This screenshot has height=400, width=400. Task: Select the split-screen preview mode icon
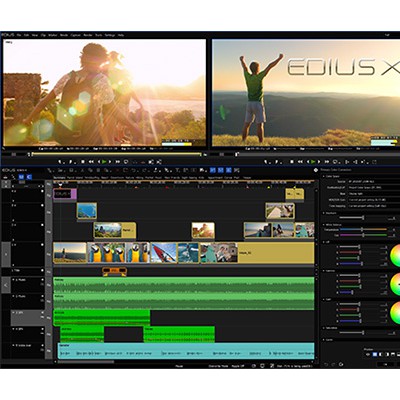click(381, 354)
